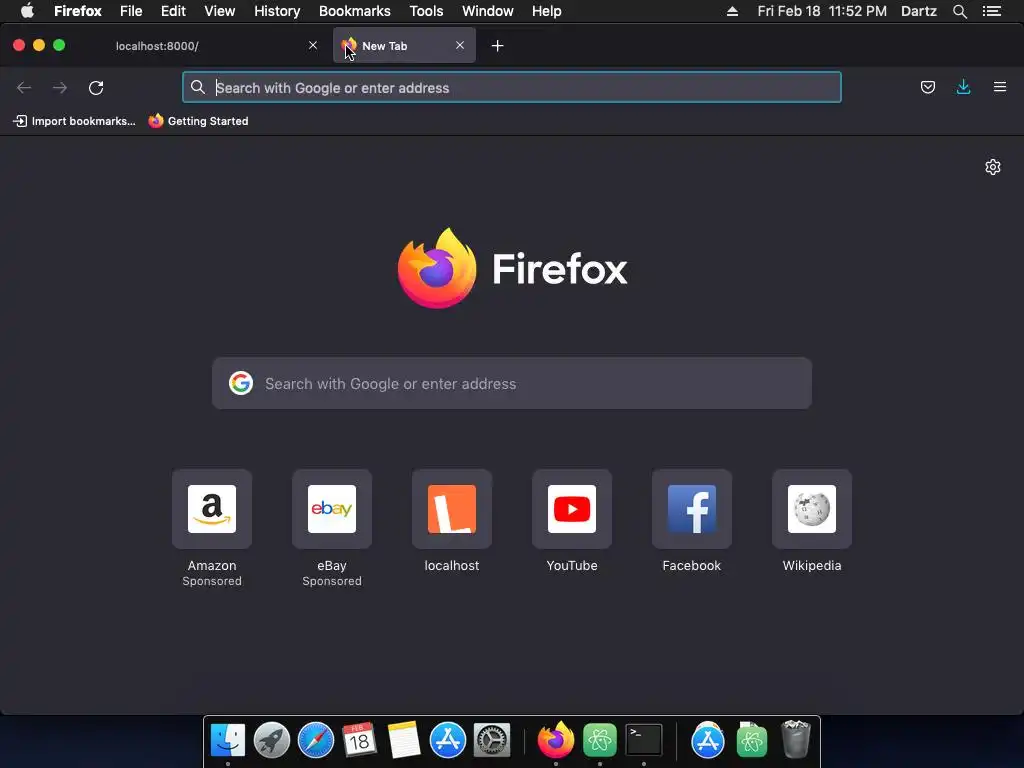Open the Amazon sponsored shortcut tile
This screenshot has width=1024, height=768.
pyautogui.click(x=212, y=509)
